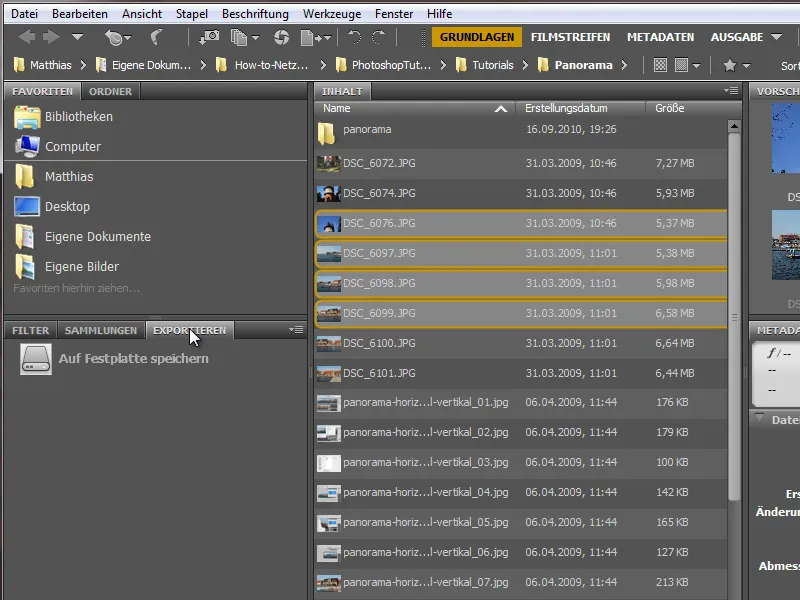Switch to the Sammlungen tab
Image resolution: width=800 pixels, height=600 pixels.
click(x=100, y=330)
